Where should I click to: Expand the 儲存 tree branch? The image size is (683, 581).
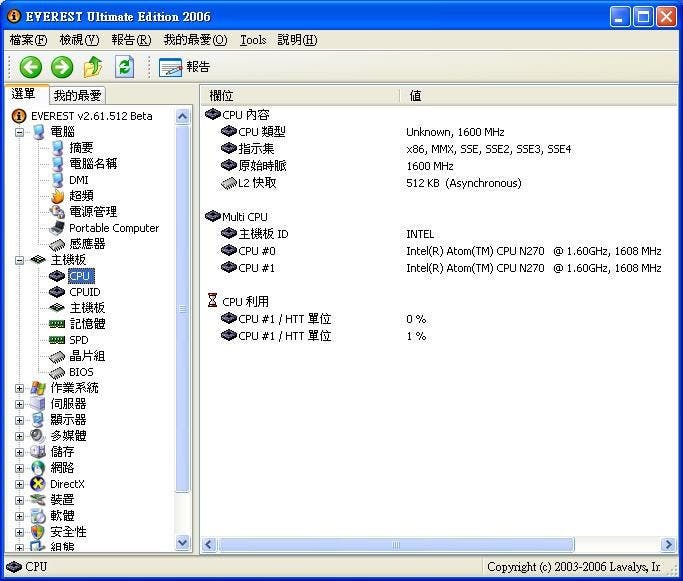point(20,453)
